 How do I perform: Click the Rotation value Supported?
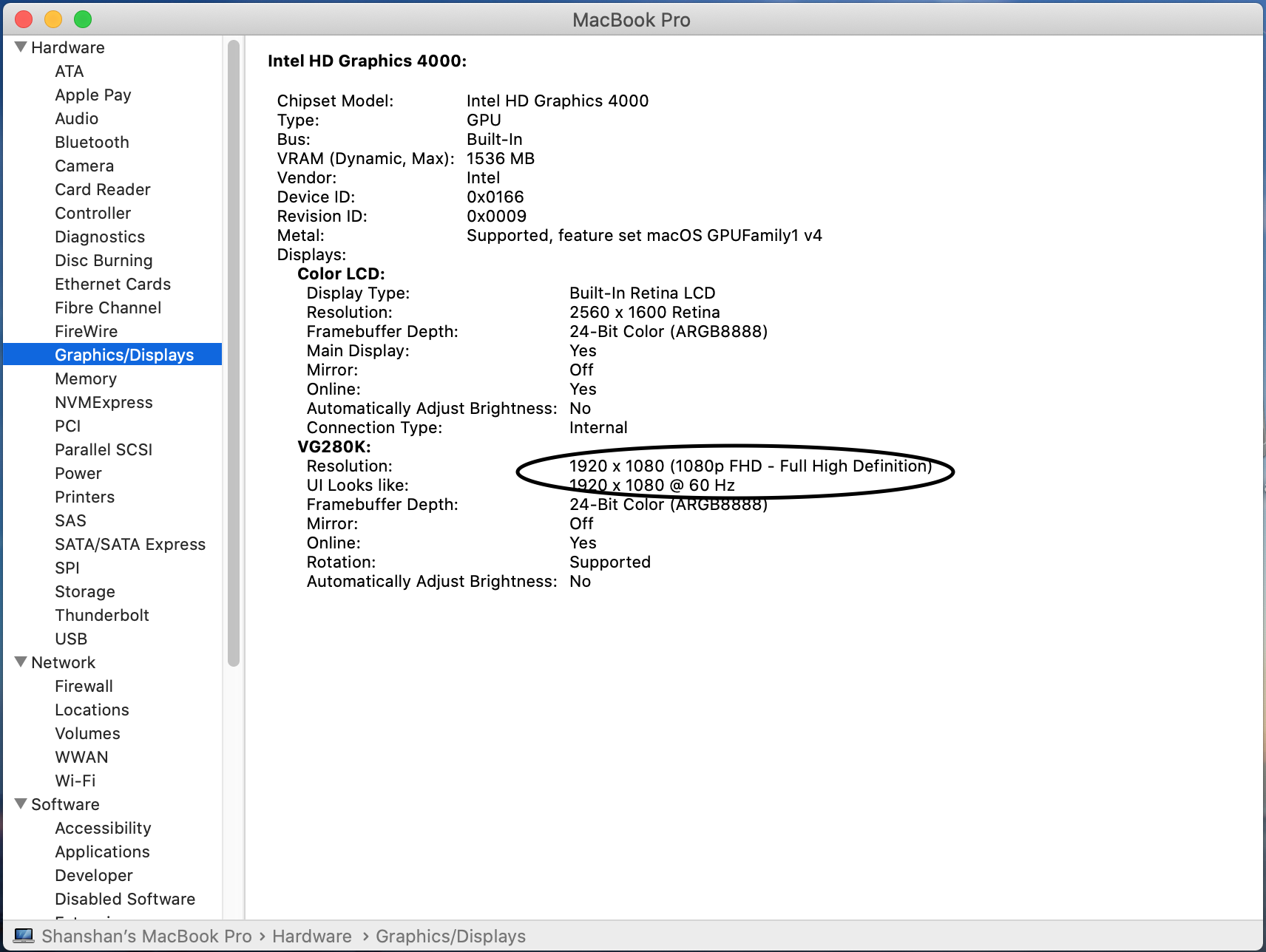[x=610, y=562]
